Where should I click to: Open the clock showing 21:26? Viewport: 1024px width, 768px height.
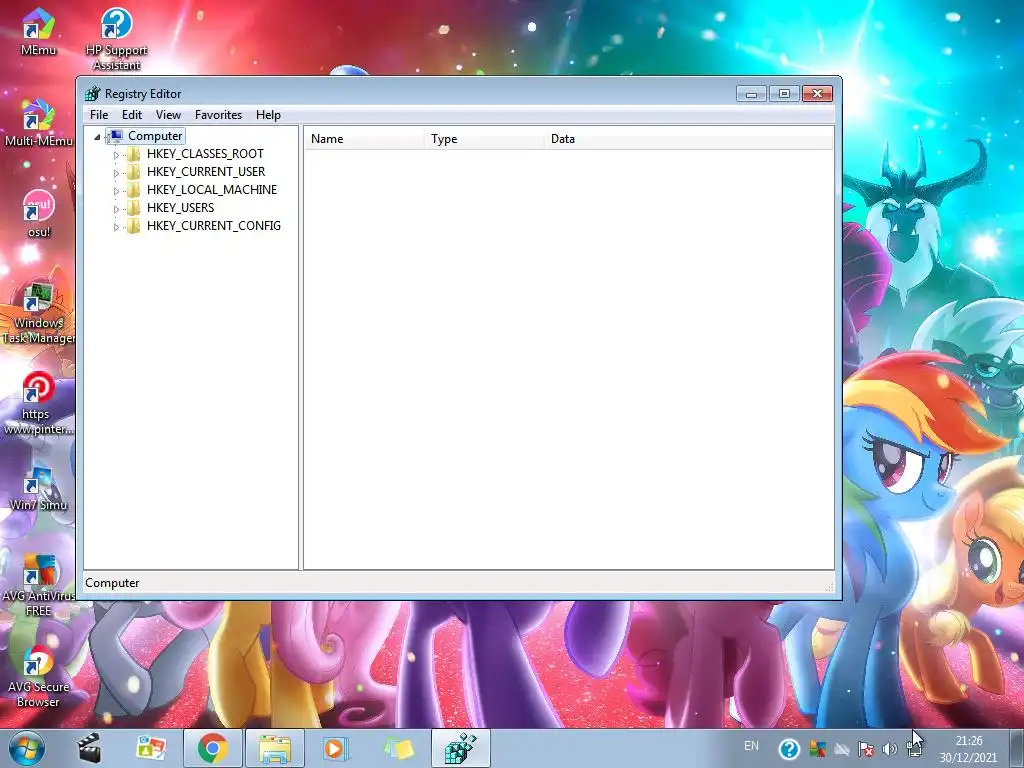968,749
